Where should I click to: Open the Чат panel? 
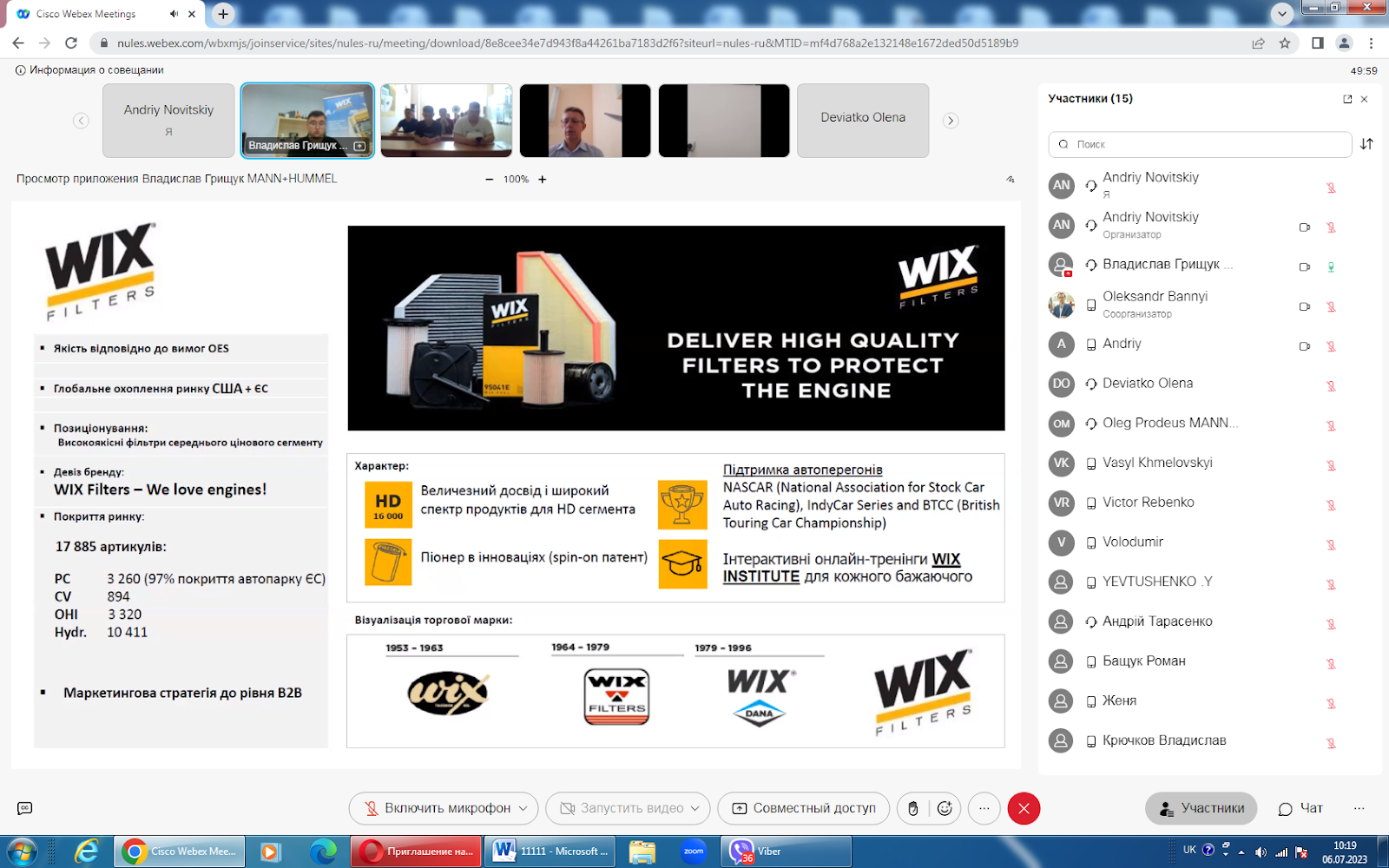pyautogui.click(x=1300, y=808)
